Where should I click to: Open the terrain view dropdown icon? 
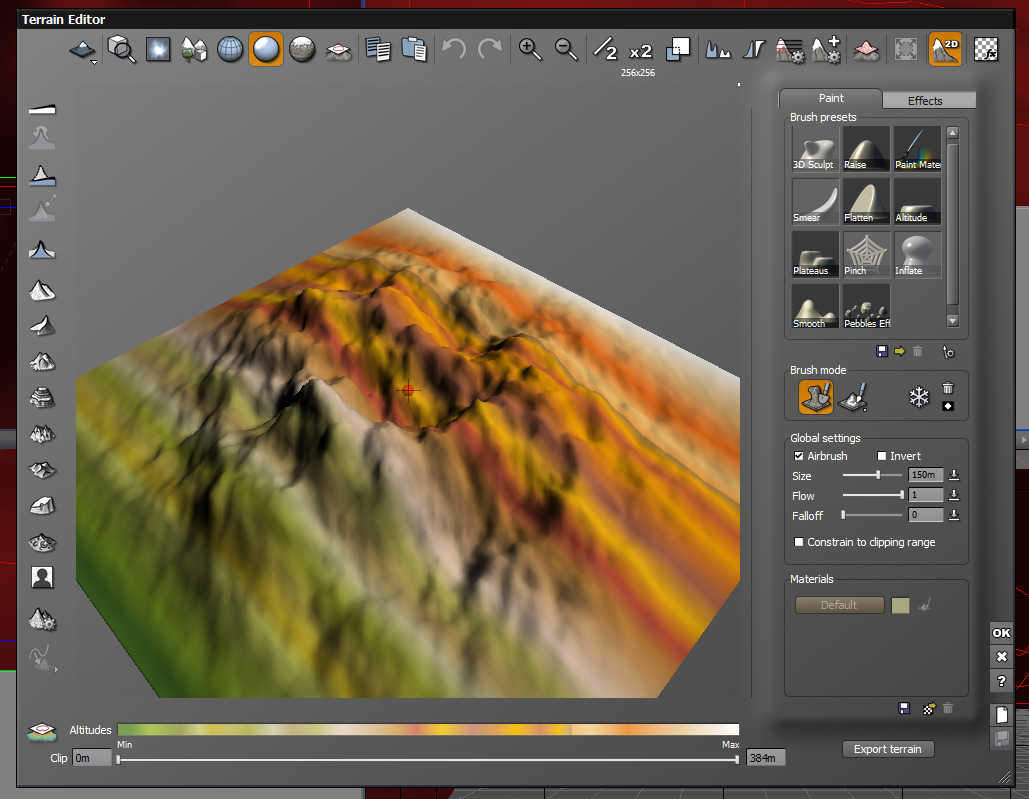click(x=83, y=51)
